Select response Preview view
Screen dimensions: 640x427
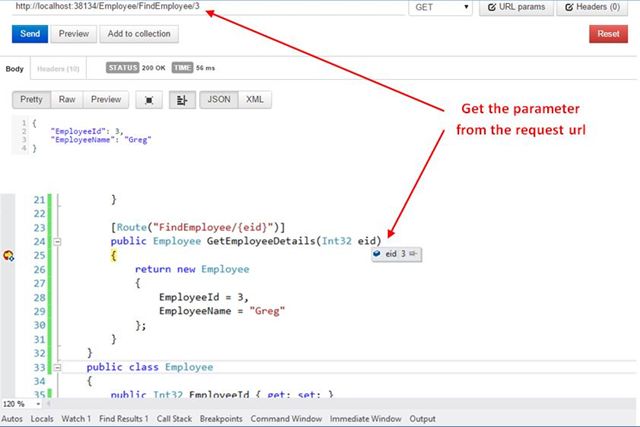[106, 100]
